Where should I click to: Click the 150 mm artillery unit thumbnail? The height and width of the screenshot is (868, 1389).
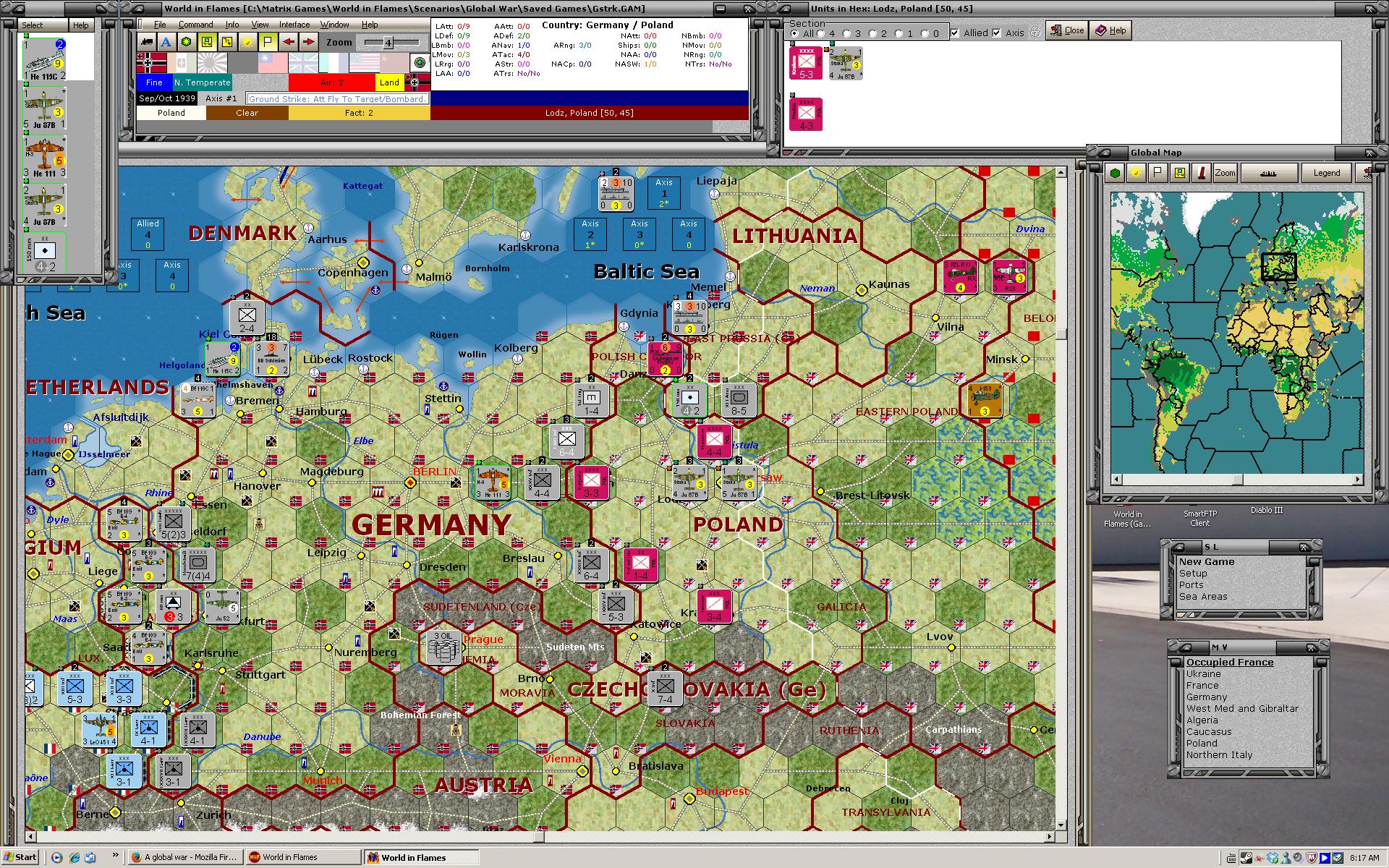[45, 253]
